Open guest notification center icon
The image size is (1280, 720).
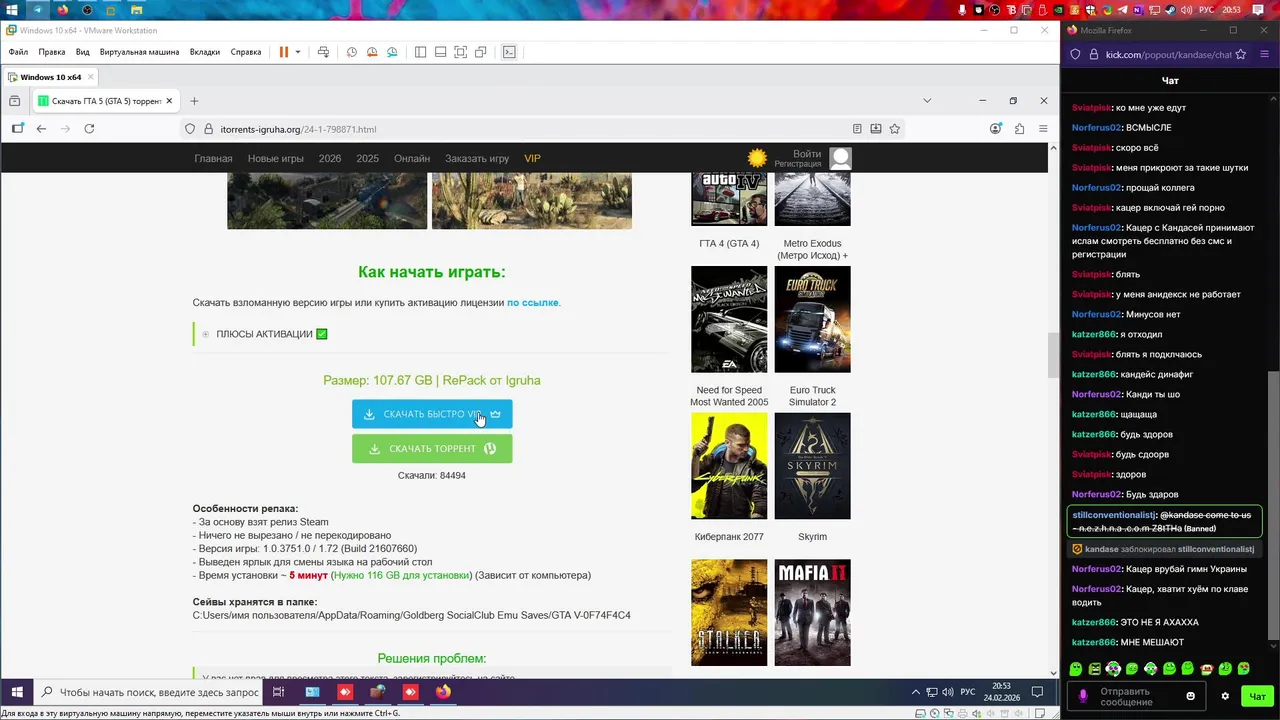coord(1038,692)
